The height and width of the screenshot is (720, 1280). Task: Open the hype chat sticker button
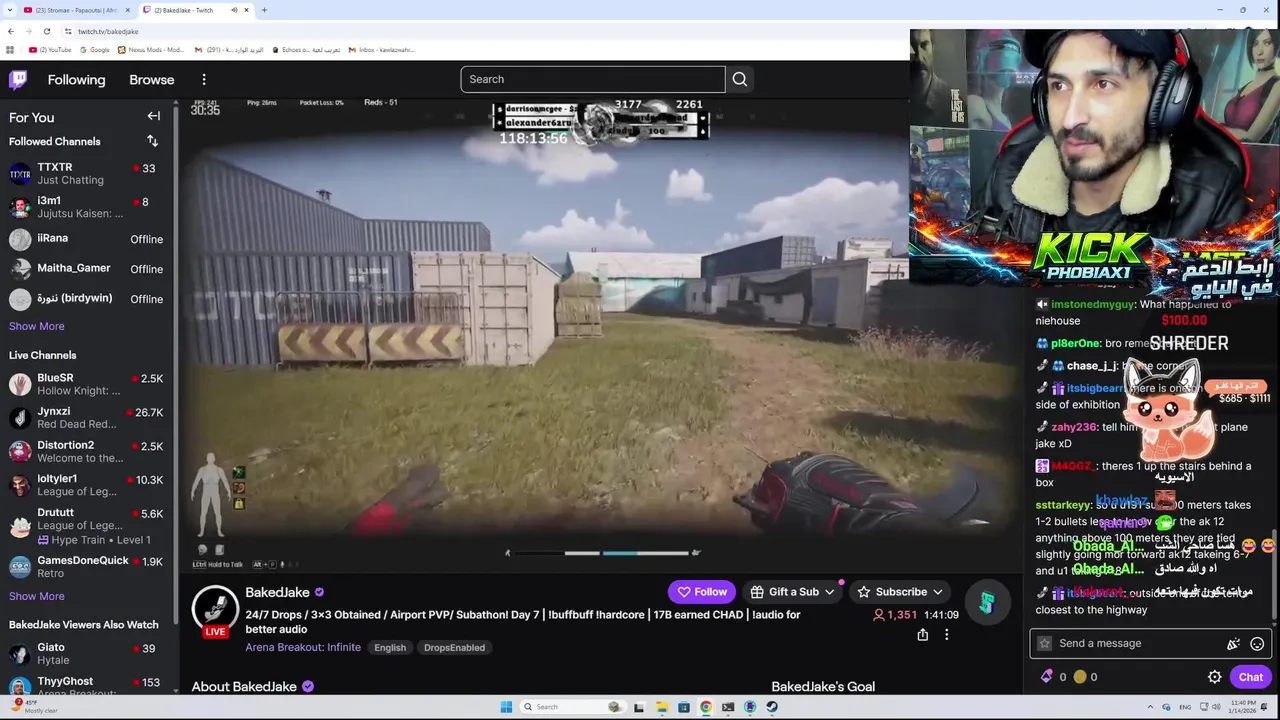pos(1233,644)
